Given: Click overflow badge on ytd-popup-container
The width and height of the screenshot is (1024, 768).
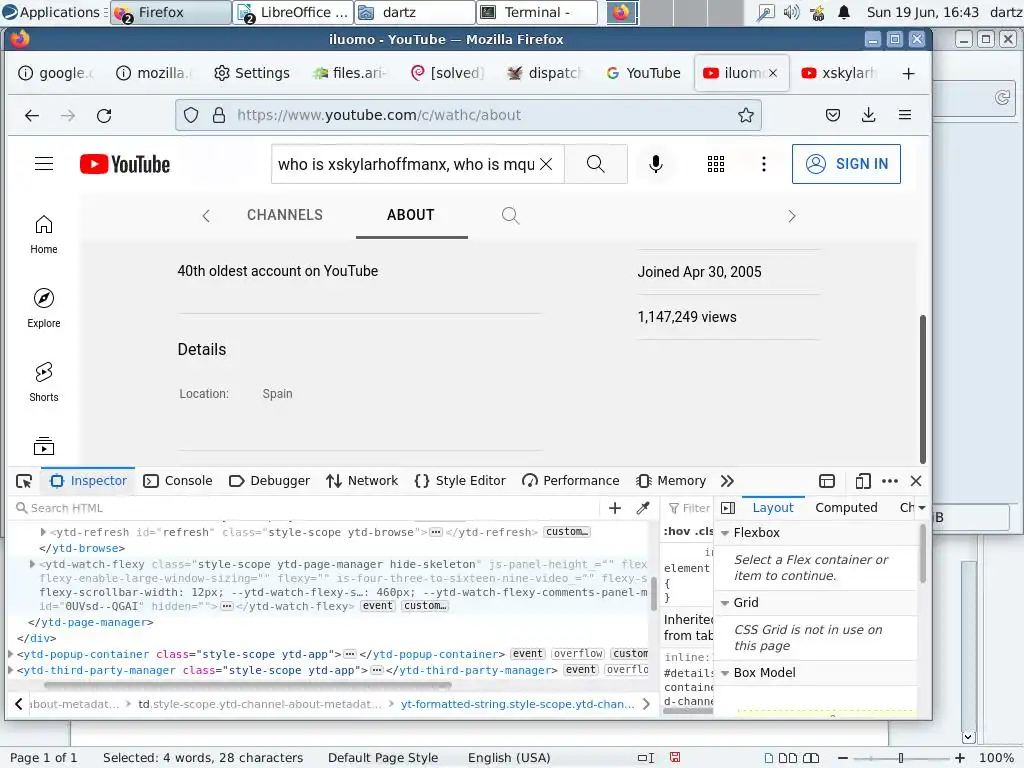Looking at the screenshot, I should (578, 654).
